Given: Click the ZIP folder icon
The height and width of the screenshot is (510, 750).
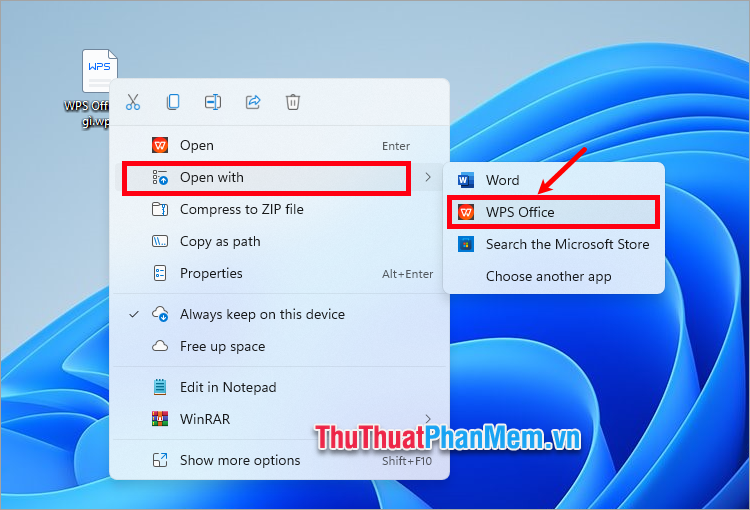Looking at the screenshot, I should coord(160,209).
